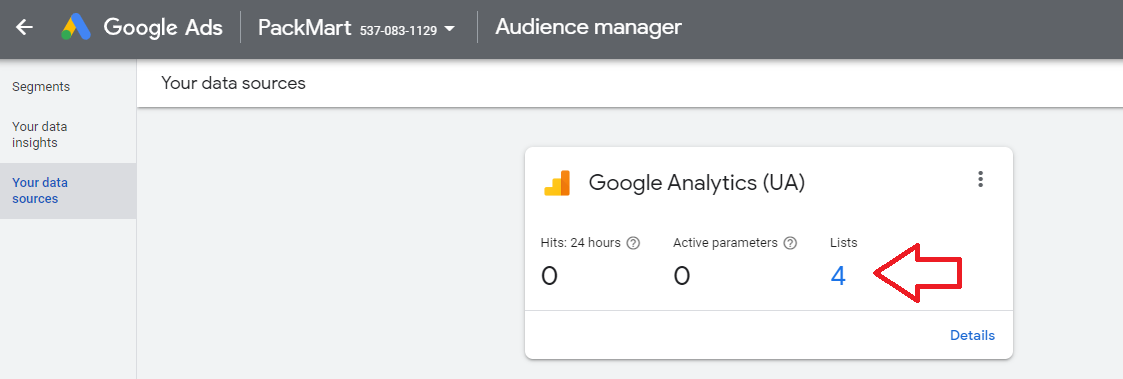This screenshot has width=1123, height=379.
Task: Click the Hits: 24 hours label
Action: [x=581, y=243]
